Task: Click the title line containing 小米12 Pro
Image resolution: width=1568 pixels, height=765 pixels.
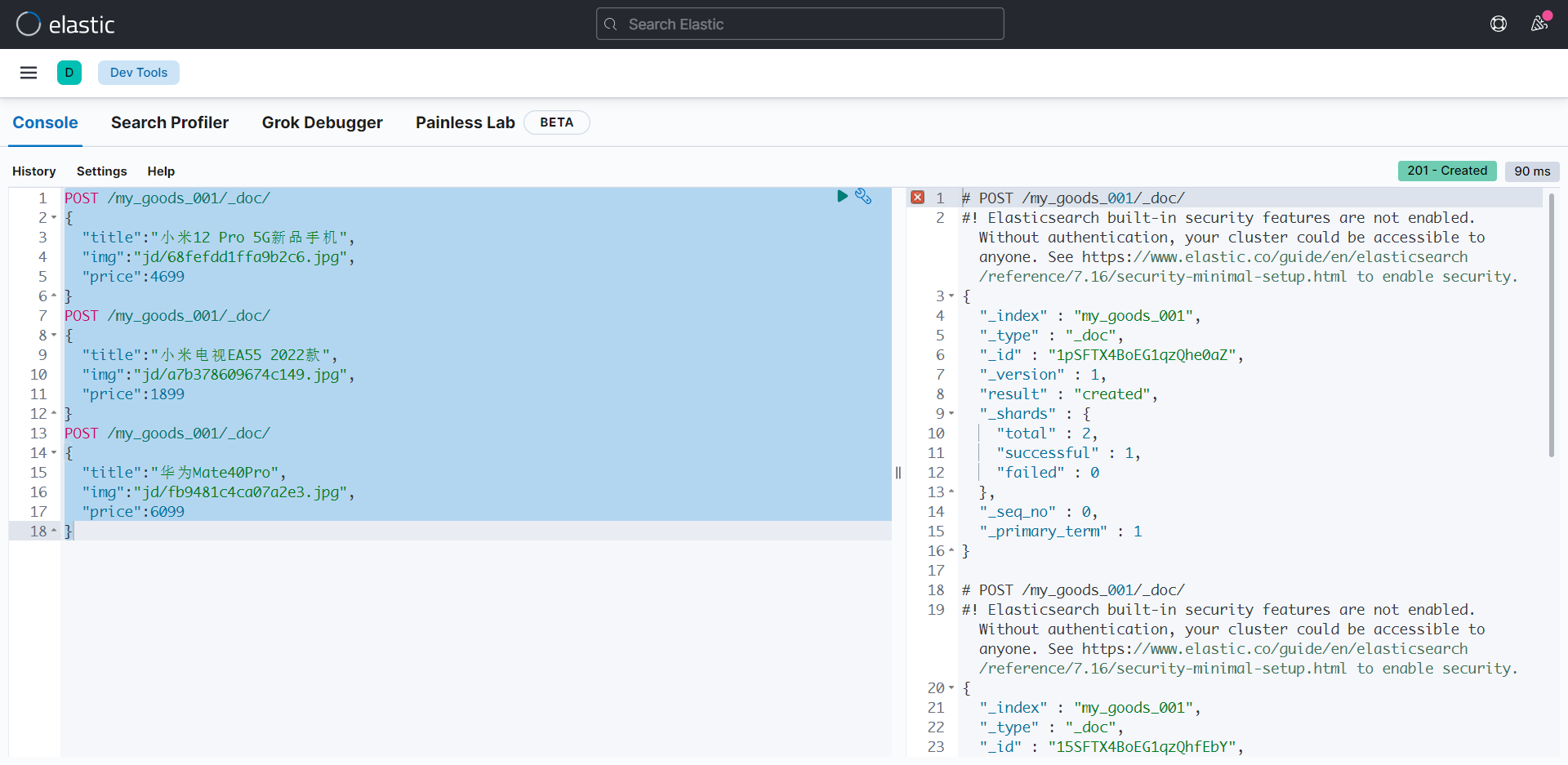Action: click(218, 238)
